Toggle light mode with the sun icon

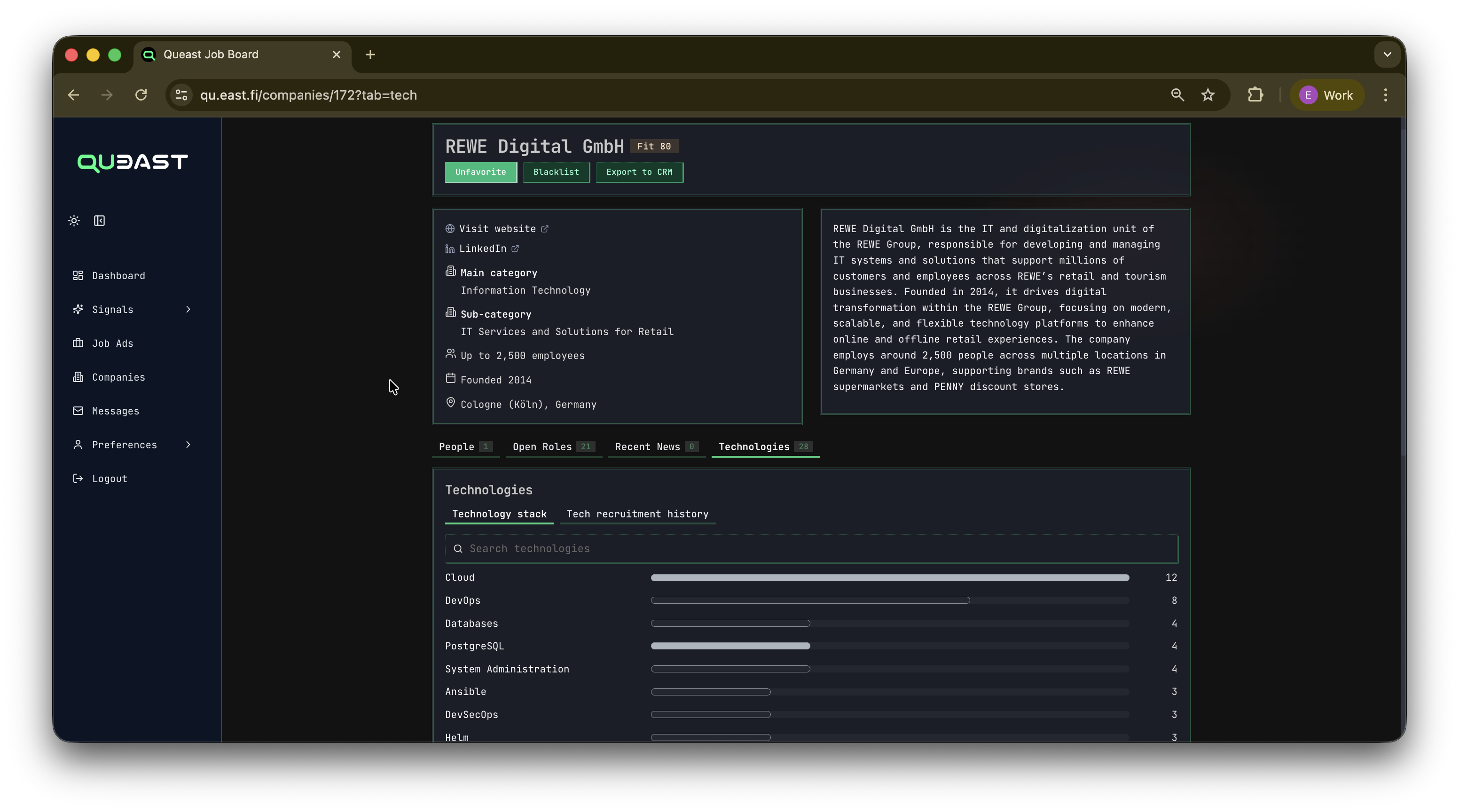click(74, 221)
